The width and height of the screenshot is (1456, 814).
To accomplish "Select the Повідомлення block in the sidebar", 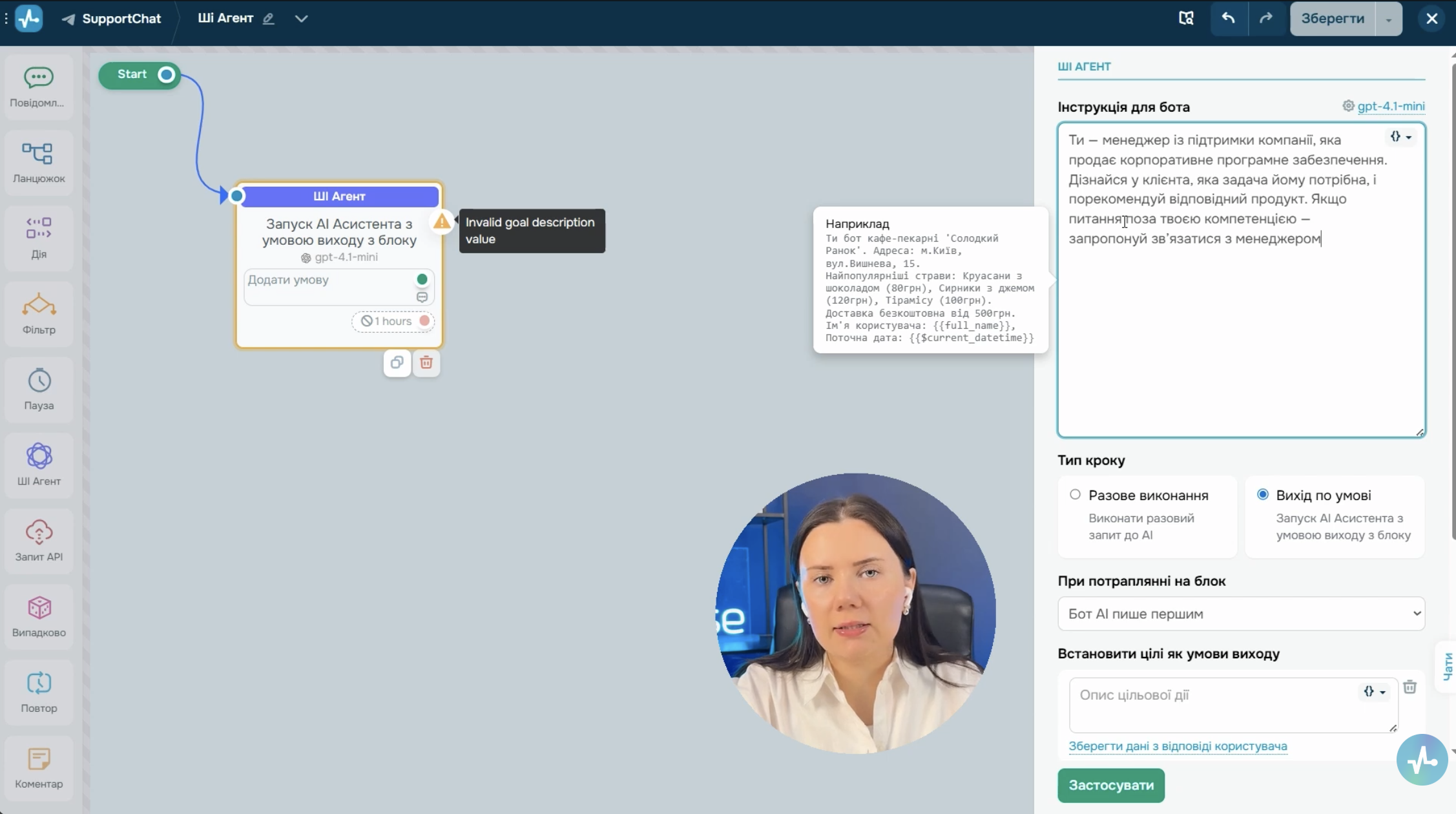I will (x=38, y=87).
